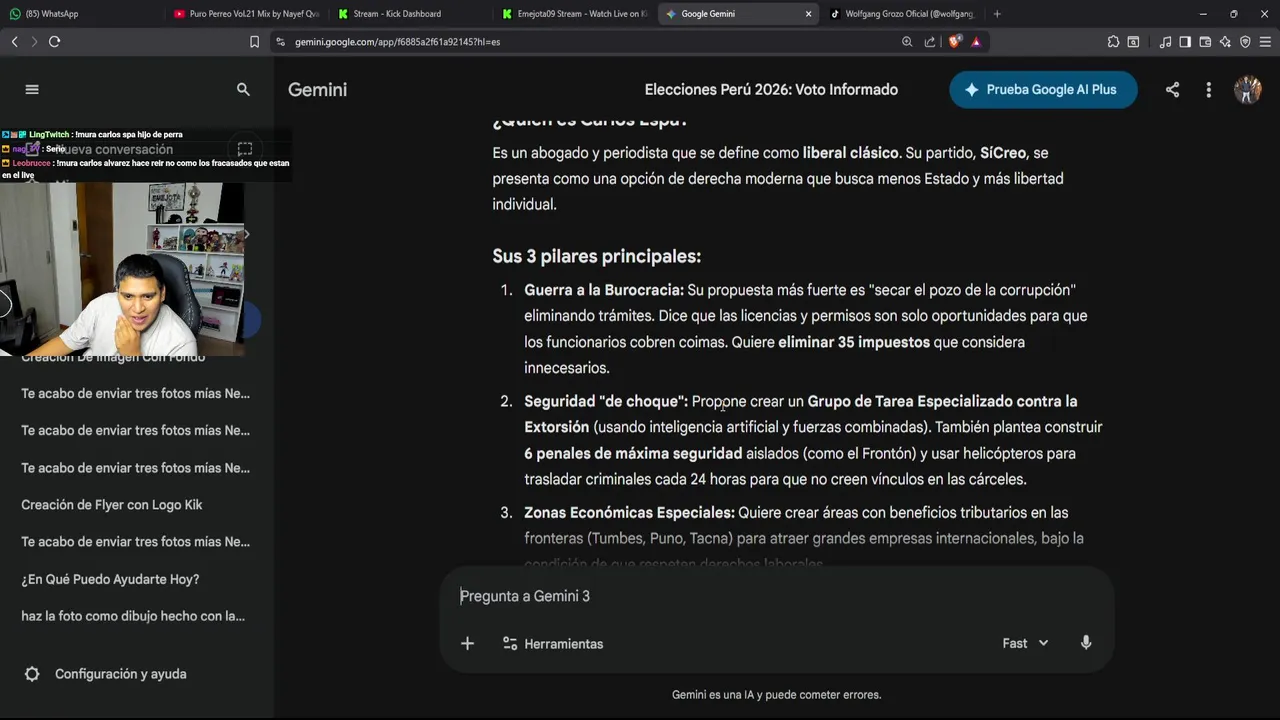Focus the 'Pregunta a Gemini 3' input
The height and width of the screenshot is (720, 1280).
[x=775, y=596]
